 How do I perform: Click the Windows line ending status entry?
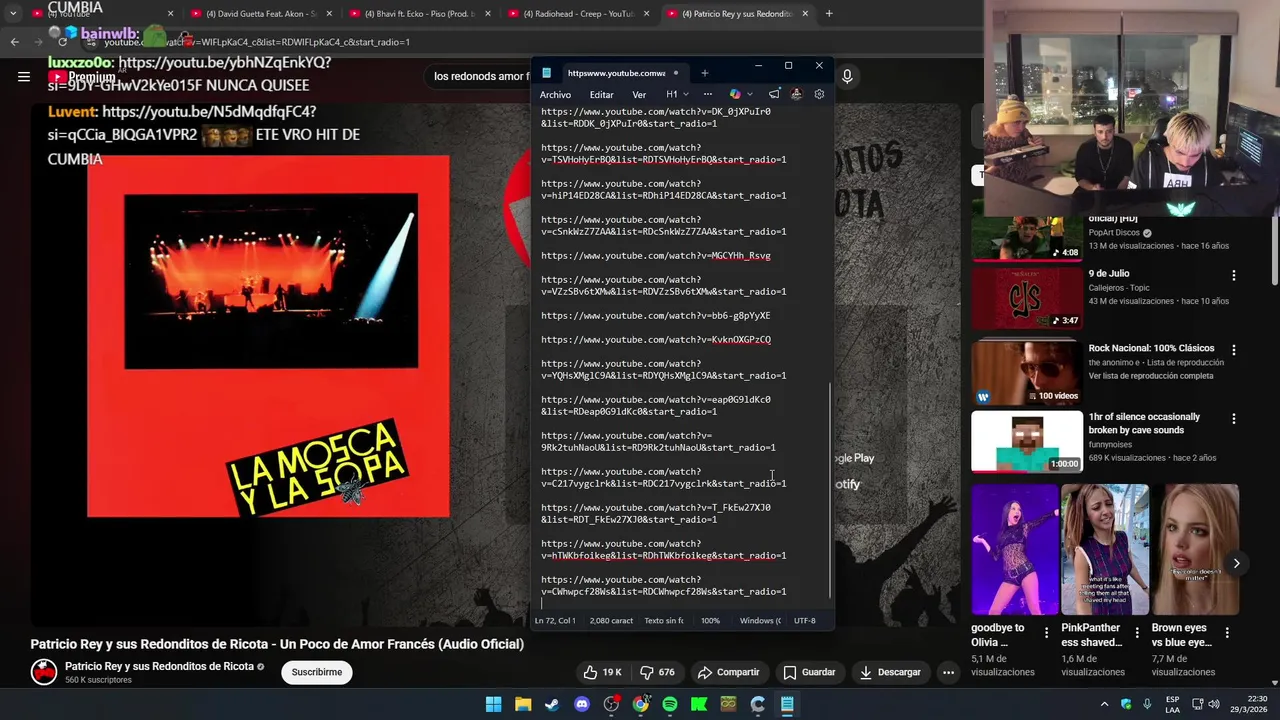(760, 621)
